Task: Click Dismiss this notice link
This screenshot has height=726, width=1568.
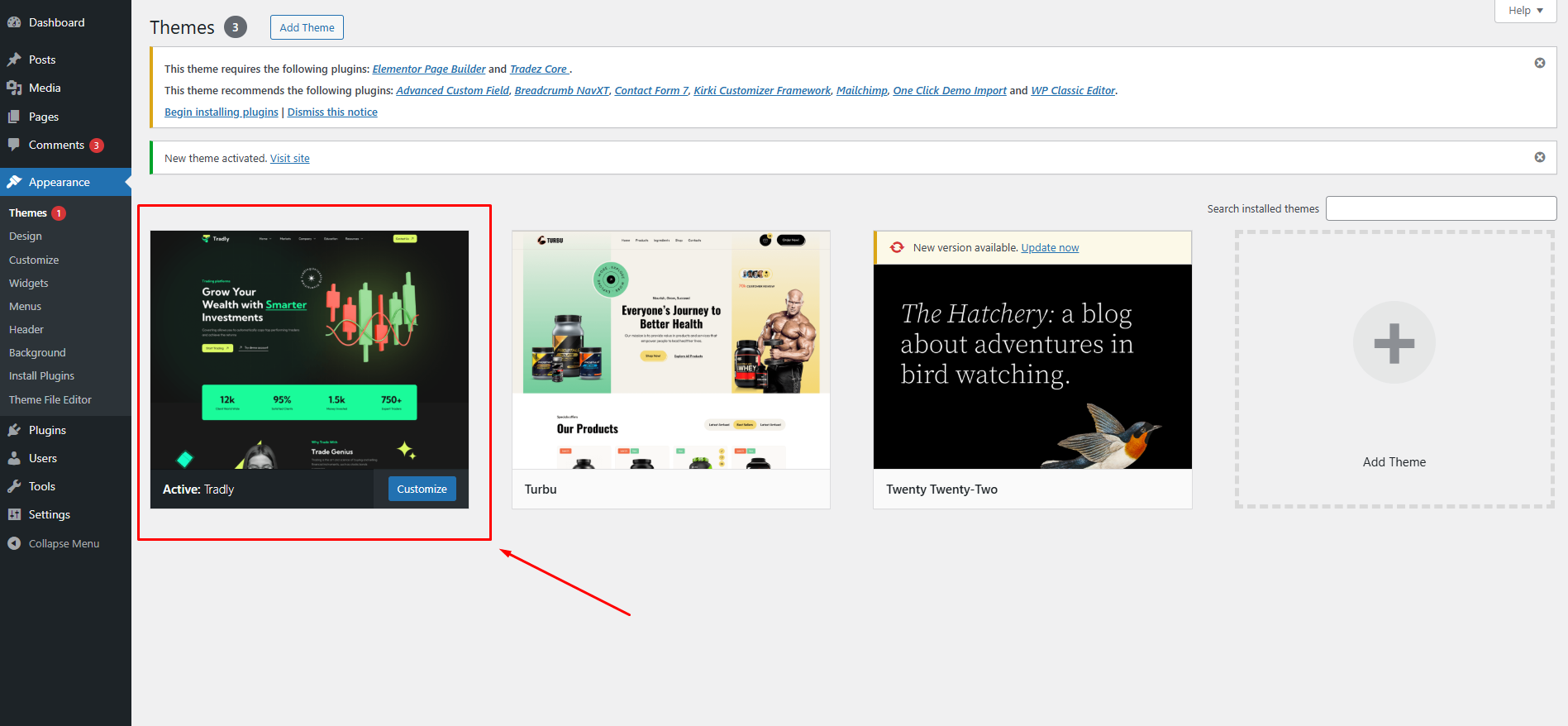Action: [x=332, y=112]
